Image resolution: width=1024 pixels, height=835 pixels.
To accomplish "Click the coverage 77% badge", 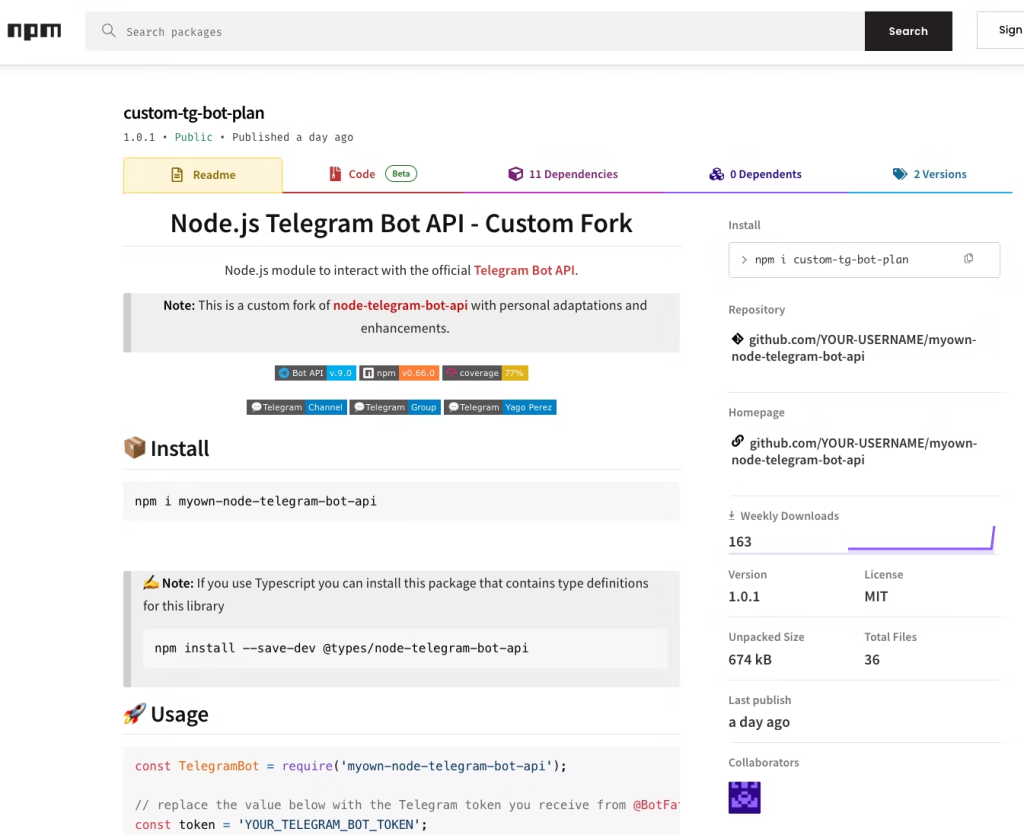I will click(x=485, y=372).
